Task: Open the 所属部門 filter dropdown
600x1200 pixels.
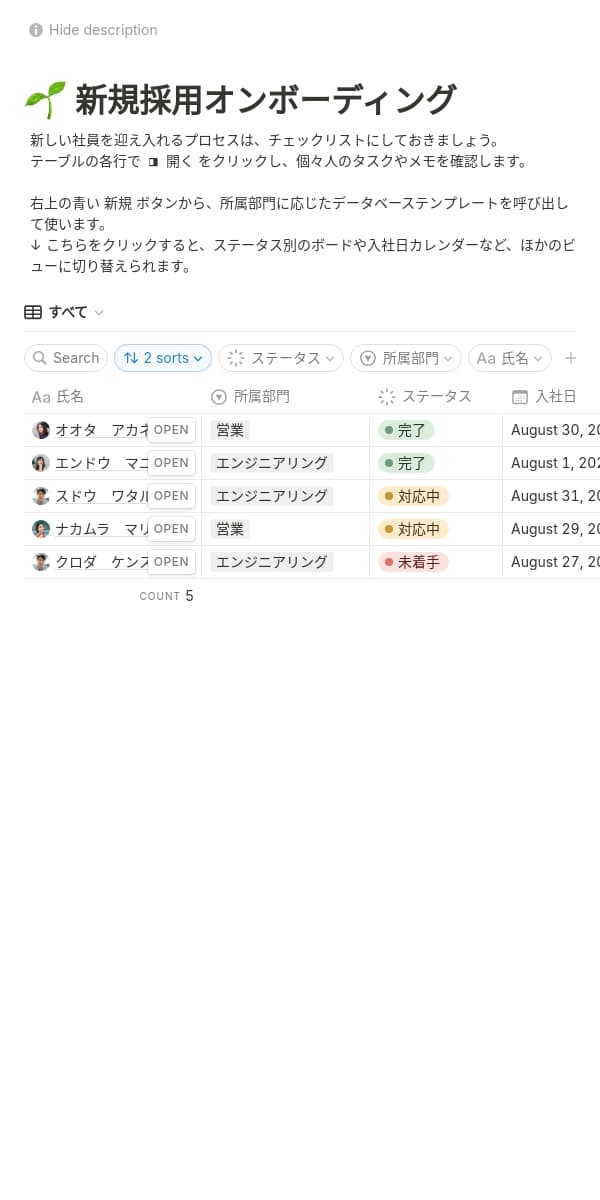Action: [x=406, y=358]
